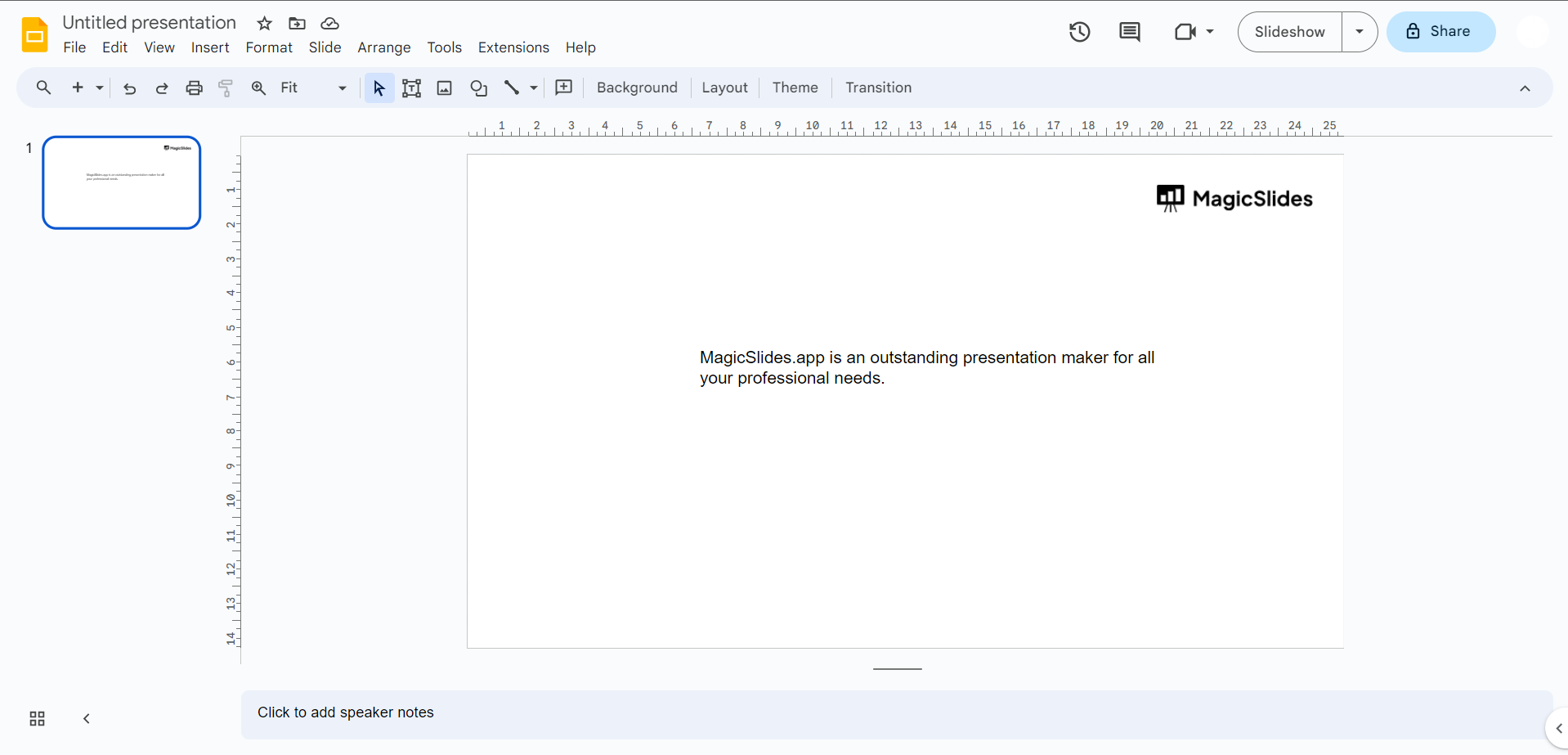Image resolution: width=1568 pixels, height=755 pixels.
Task: Open the Fit zoom level dropdown
Action: [313, 88]
